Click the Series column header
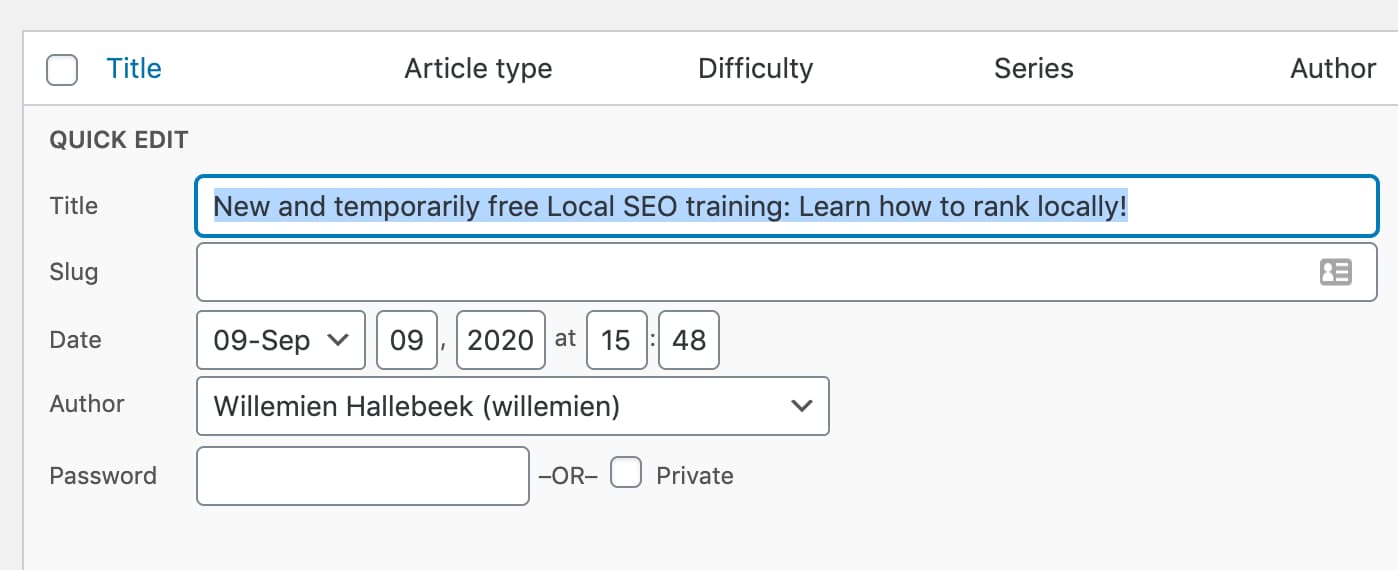Image resolution: width=1398 pixels, height=570 pixels. [x=1033, y=68]
